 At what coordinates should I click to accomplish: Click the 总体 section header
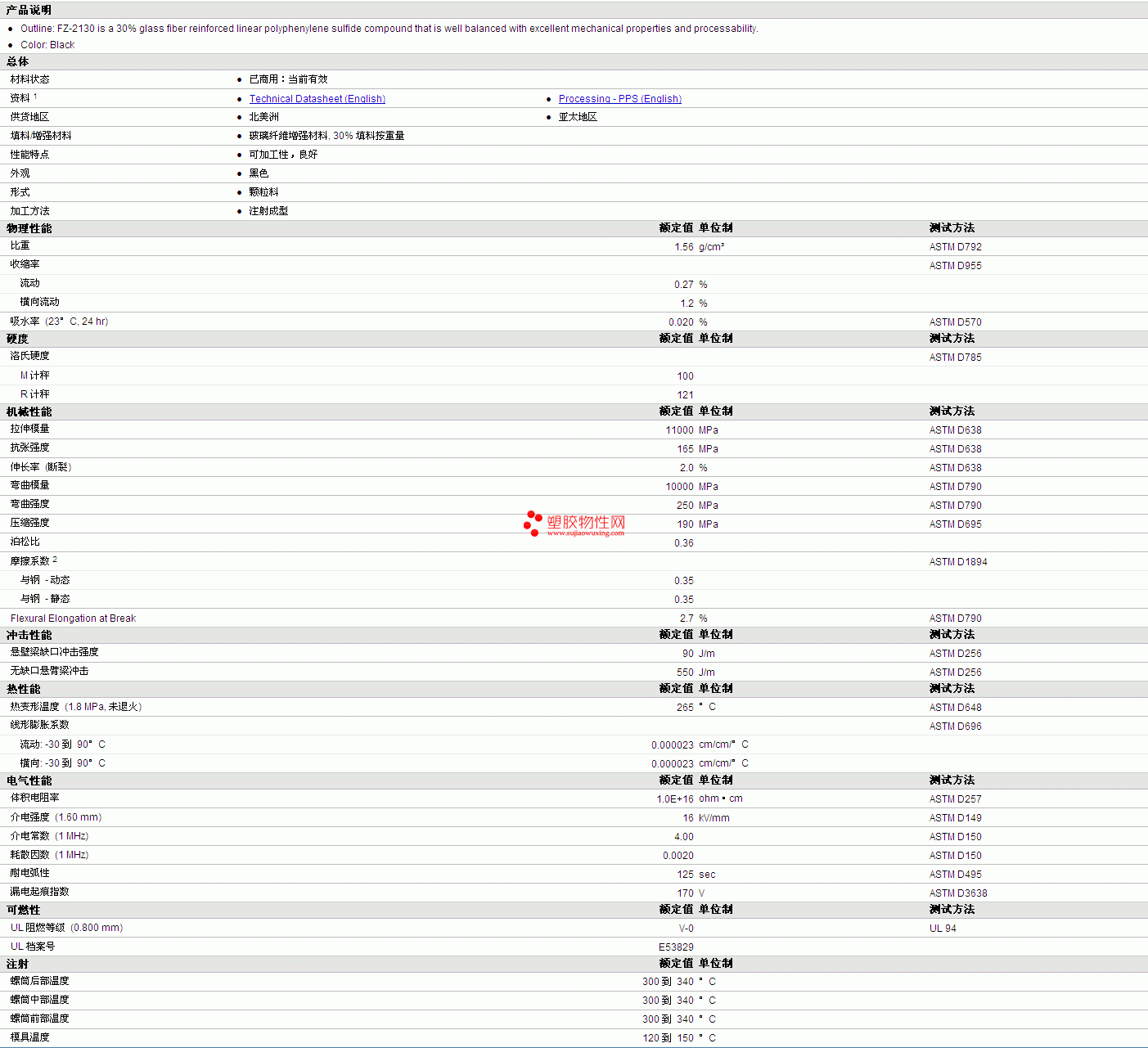coord(17,61)
